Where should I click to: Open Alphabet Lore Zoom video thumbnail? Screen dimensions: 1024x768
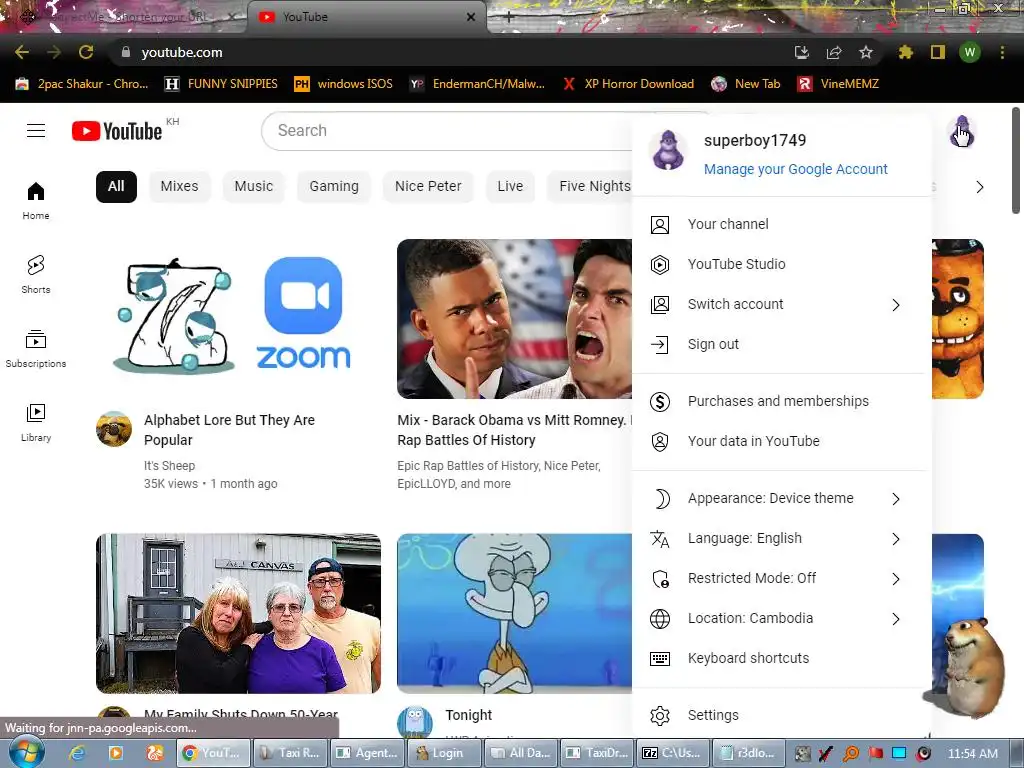click(238, 319)
